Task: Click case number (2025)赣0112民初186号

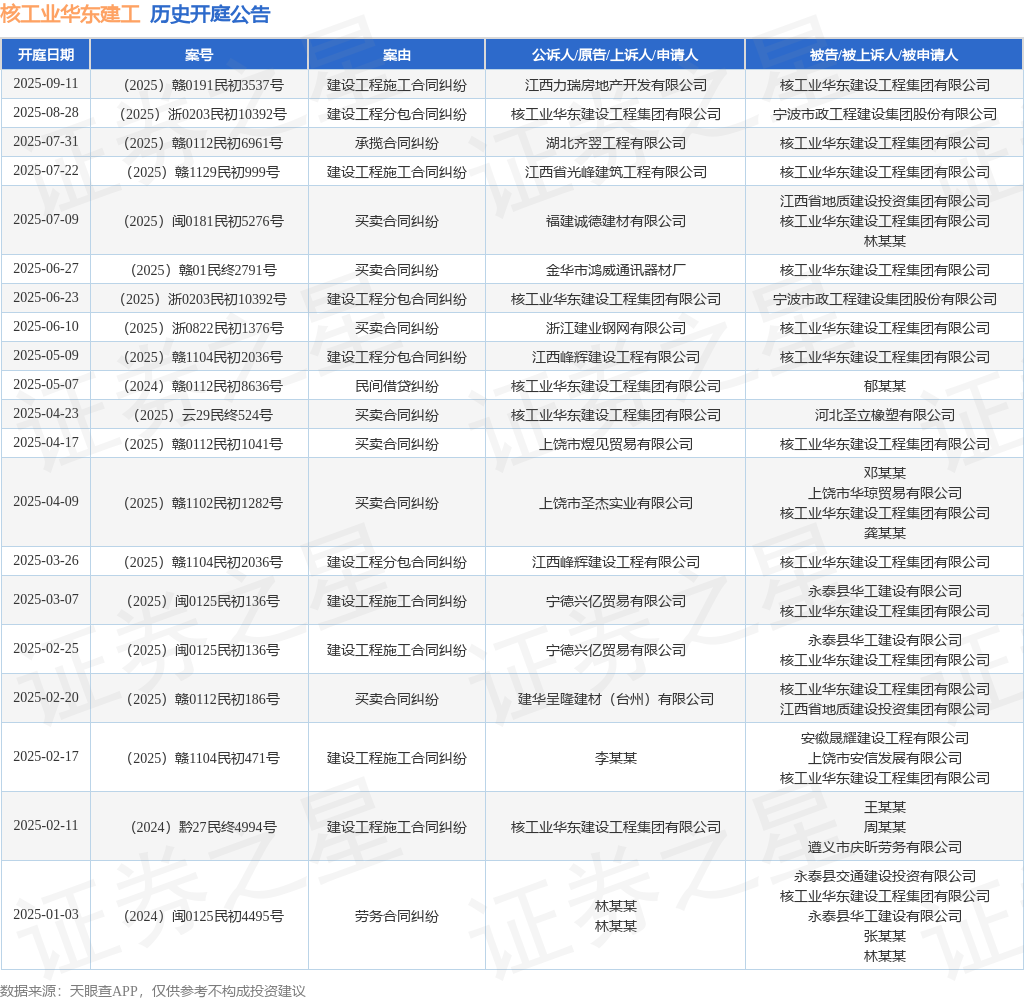Action: [203, 699]
